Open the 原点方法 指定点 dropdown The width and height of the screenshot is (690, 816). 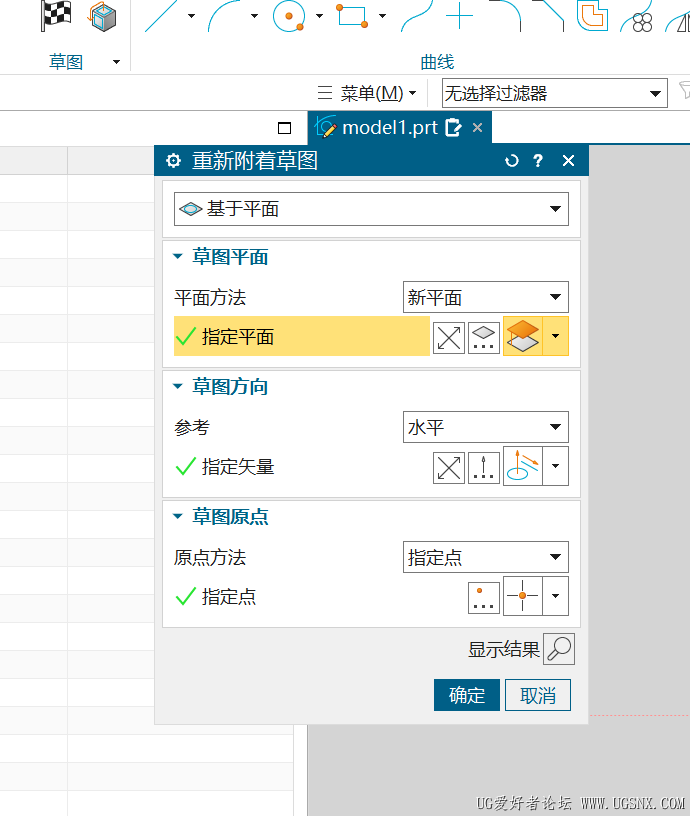tap(485, 557)
